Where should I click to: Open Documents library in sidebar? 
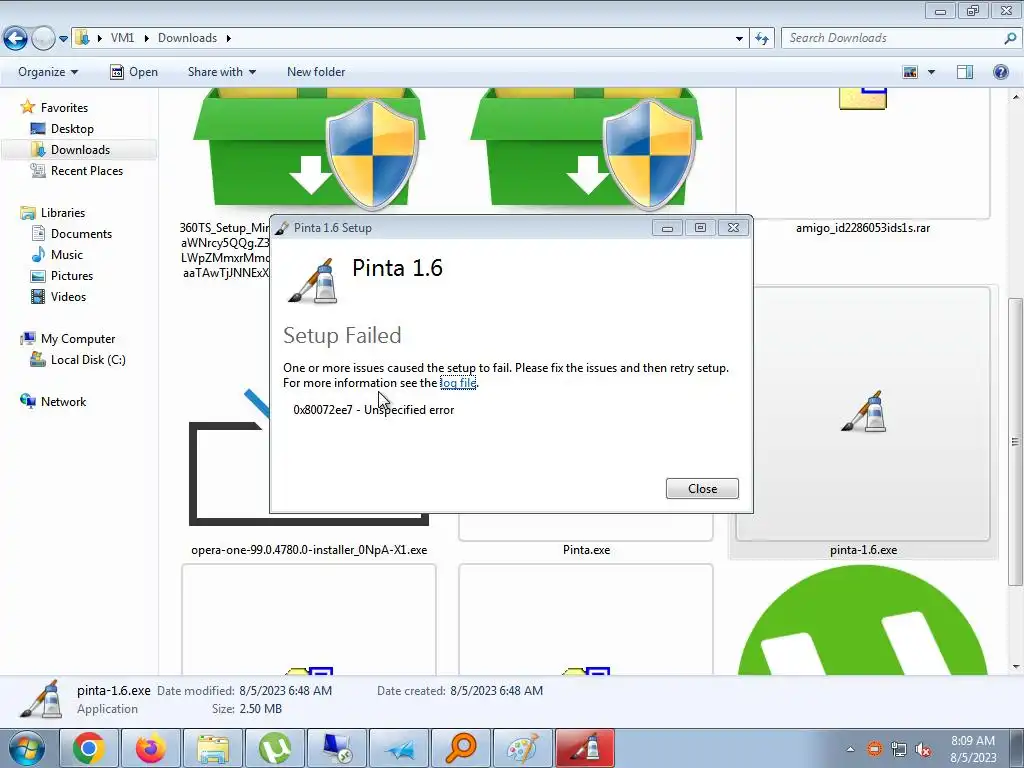[x=81, y=234]
